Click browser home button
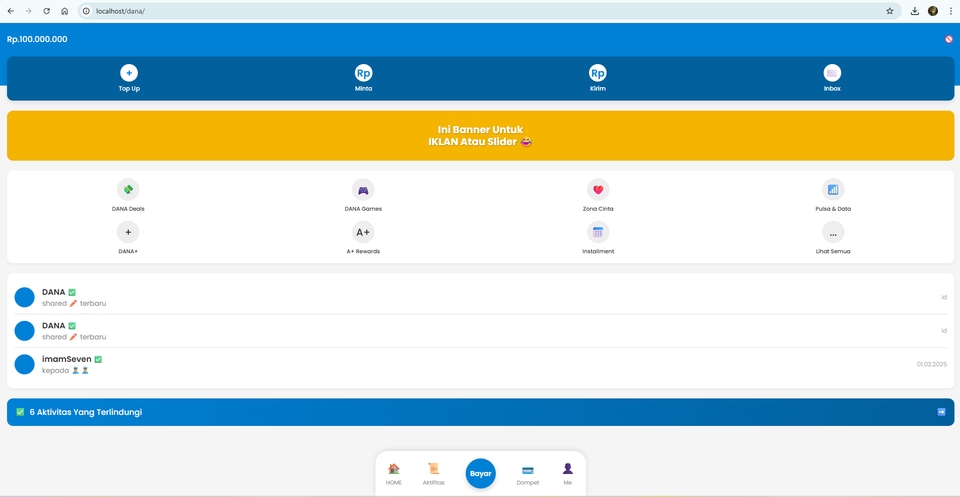This screenshot has width=960, height=497. click(x=64, y=11)
